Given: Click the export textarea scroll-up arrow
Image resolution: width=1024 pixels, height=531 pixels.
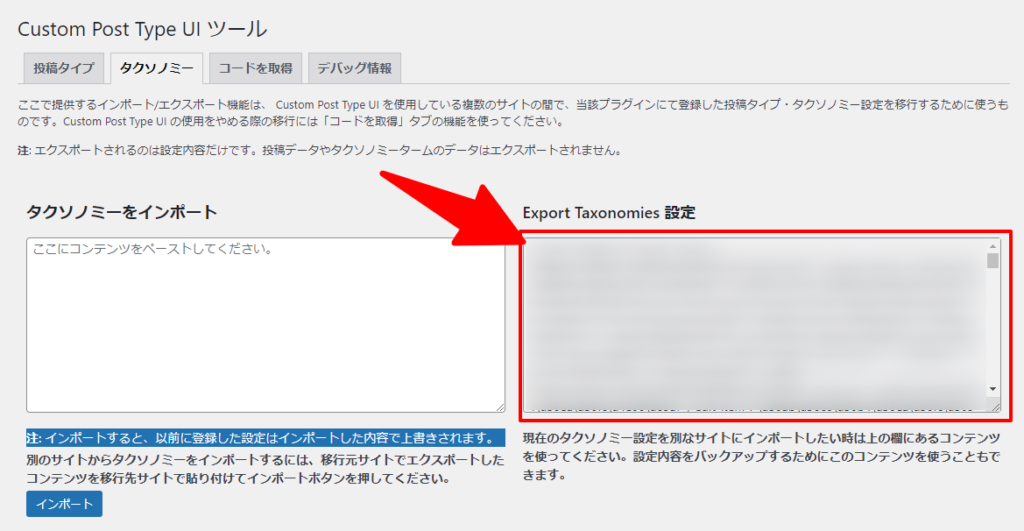Looking at the screenshot, I should (993, 246).
